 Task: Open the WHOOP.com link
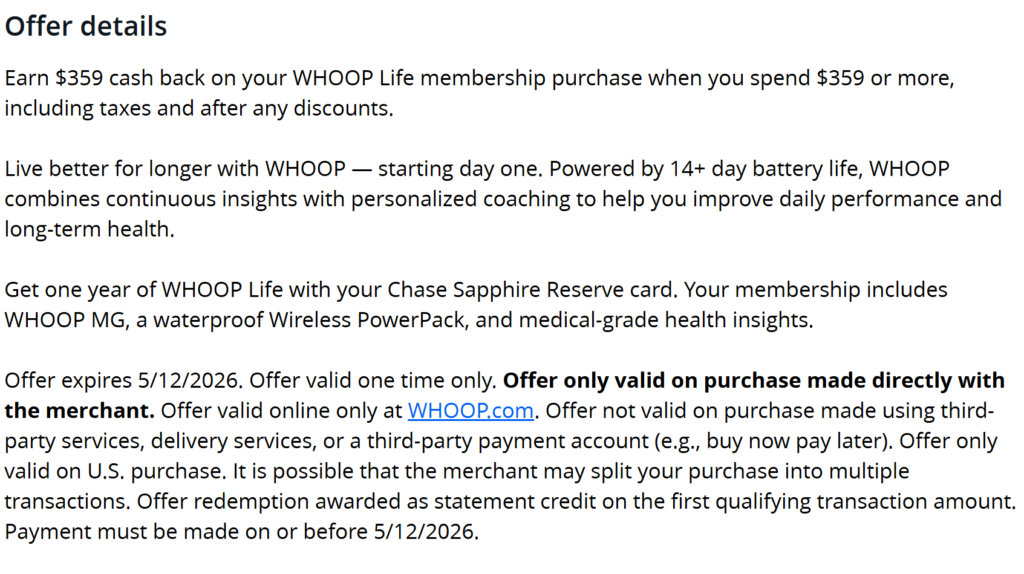point(471,411)
